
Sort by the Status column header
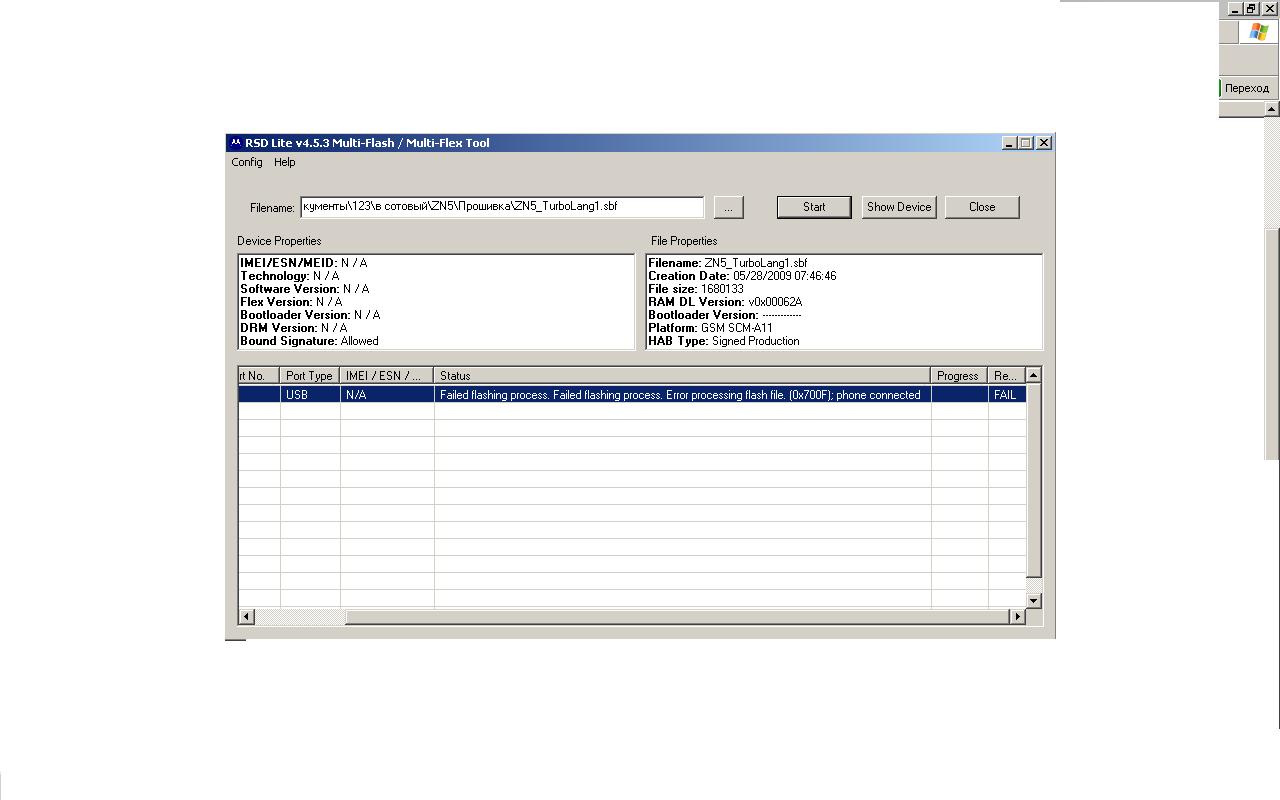[x=683, y=376]
